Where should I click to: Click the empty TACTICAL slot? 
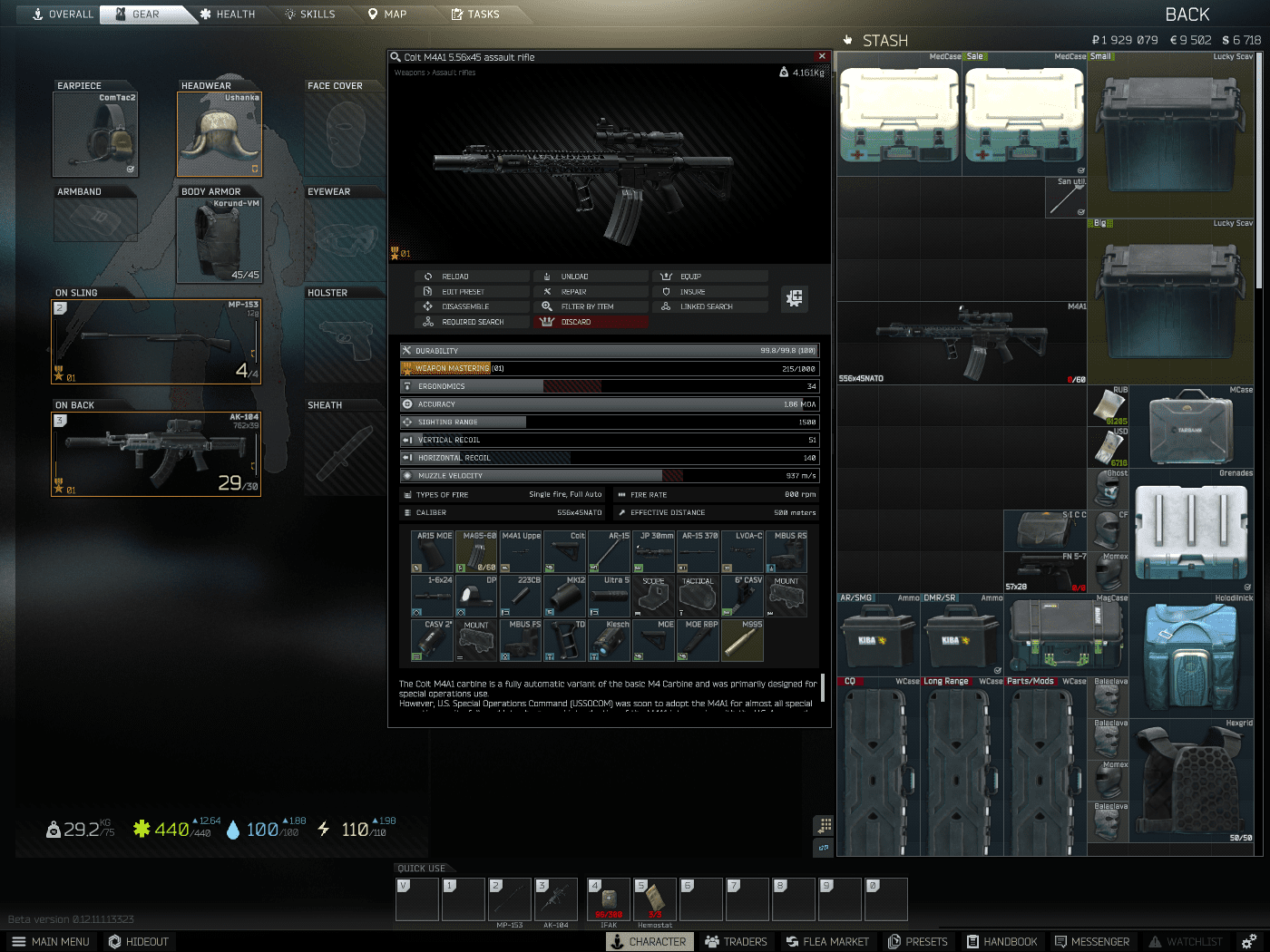click(x=698, y=596)
